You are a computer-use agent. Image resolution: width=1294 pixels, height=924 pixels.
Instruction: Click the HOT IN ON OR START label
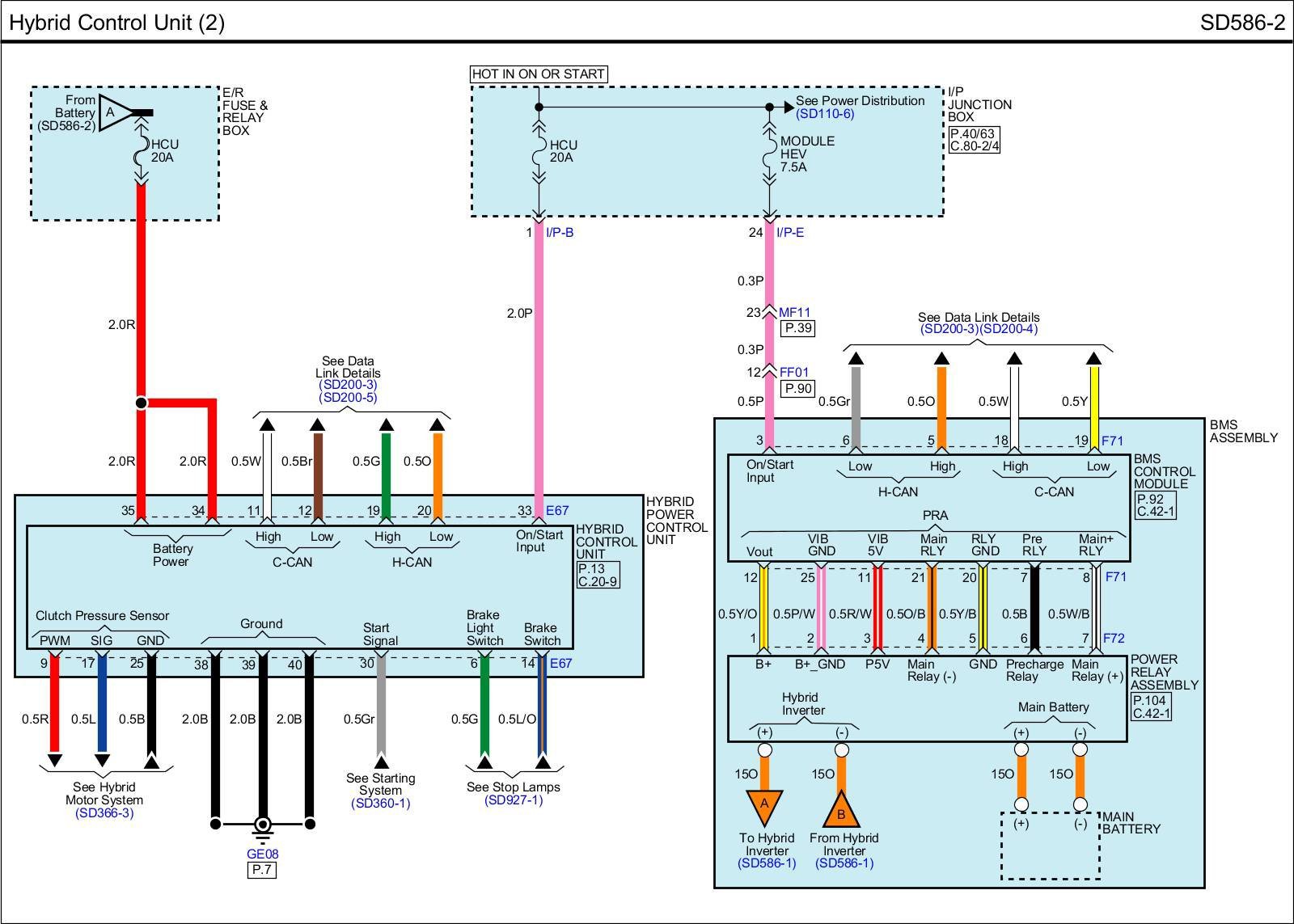(538, 74)
